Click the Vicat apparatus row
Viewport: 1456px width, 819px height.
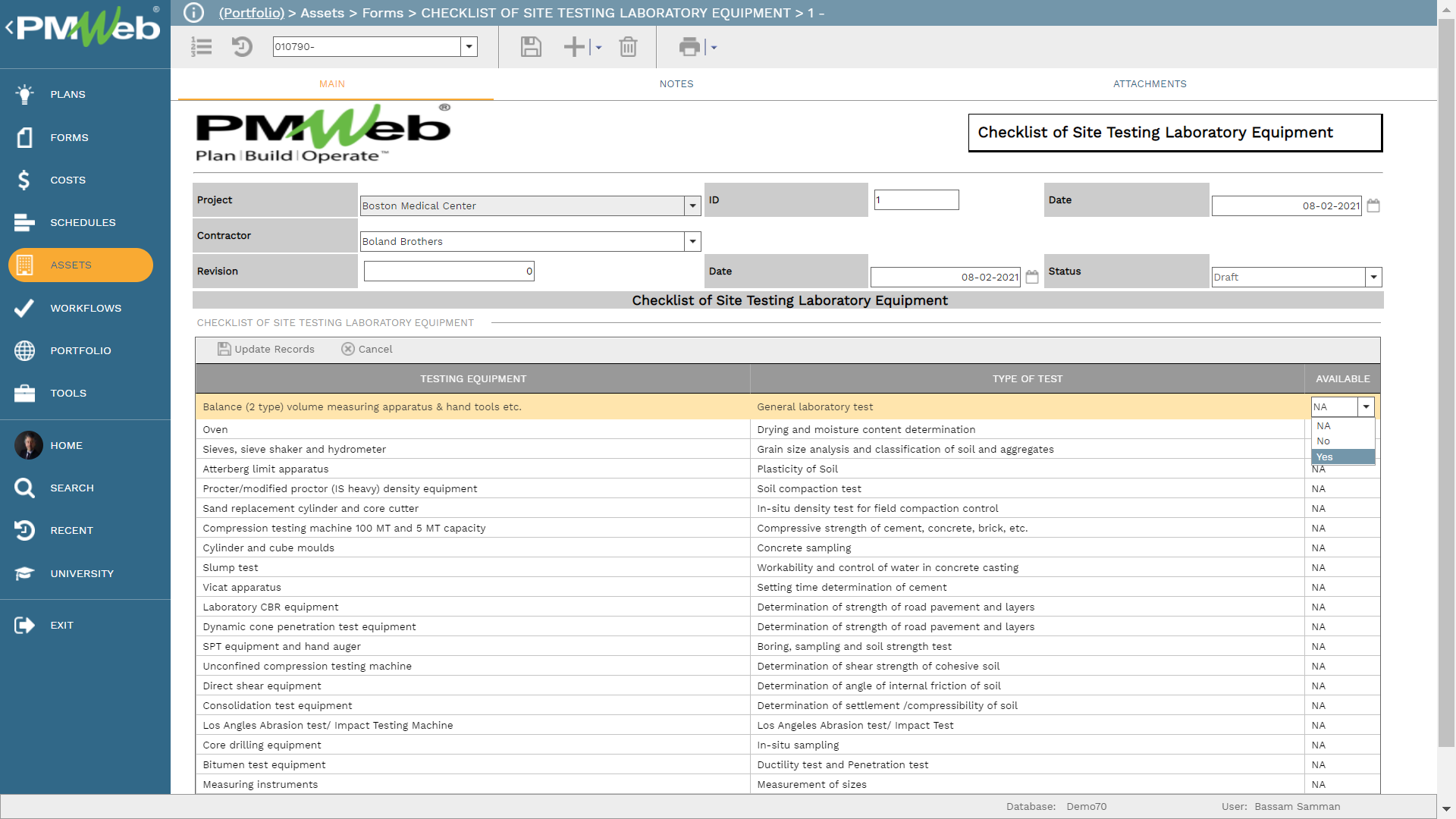(787, 587)
